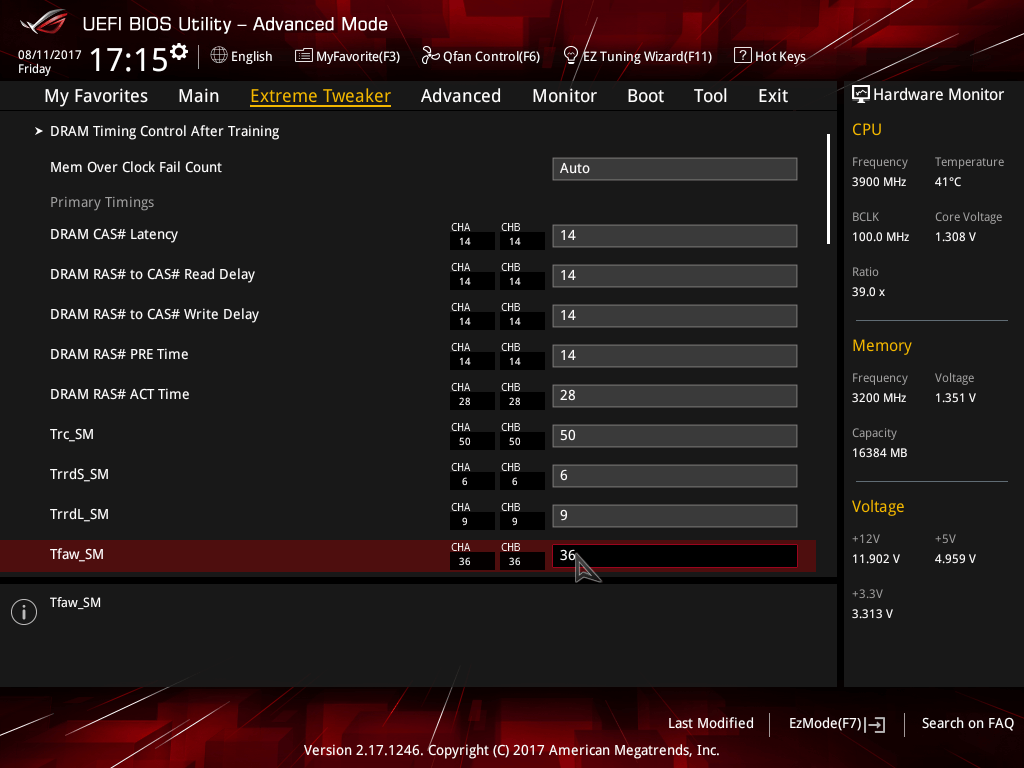Edit DRAM RAS# to CAS# Read Delay field

675,276
